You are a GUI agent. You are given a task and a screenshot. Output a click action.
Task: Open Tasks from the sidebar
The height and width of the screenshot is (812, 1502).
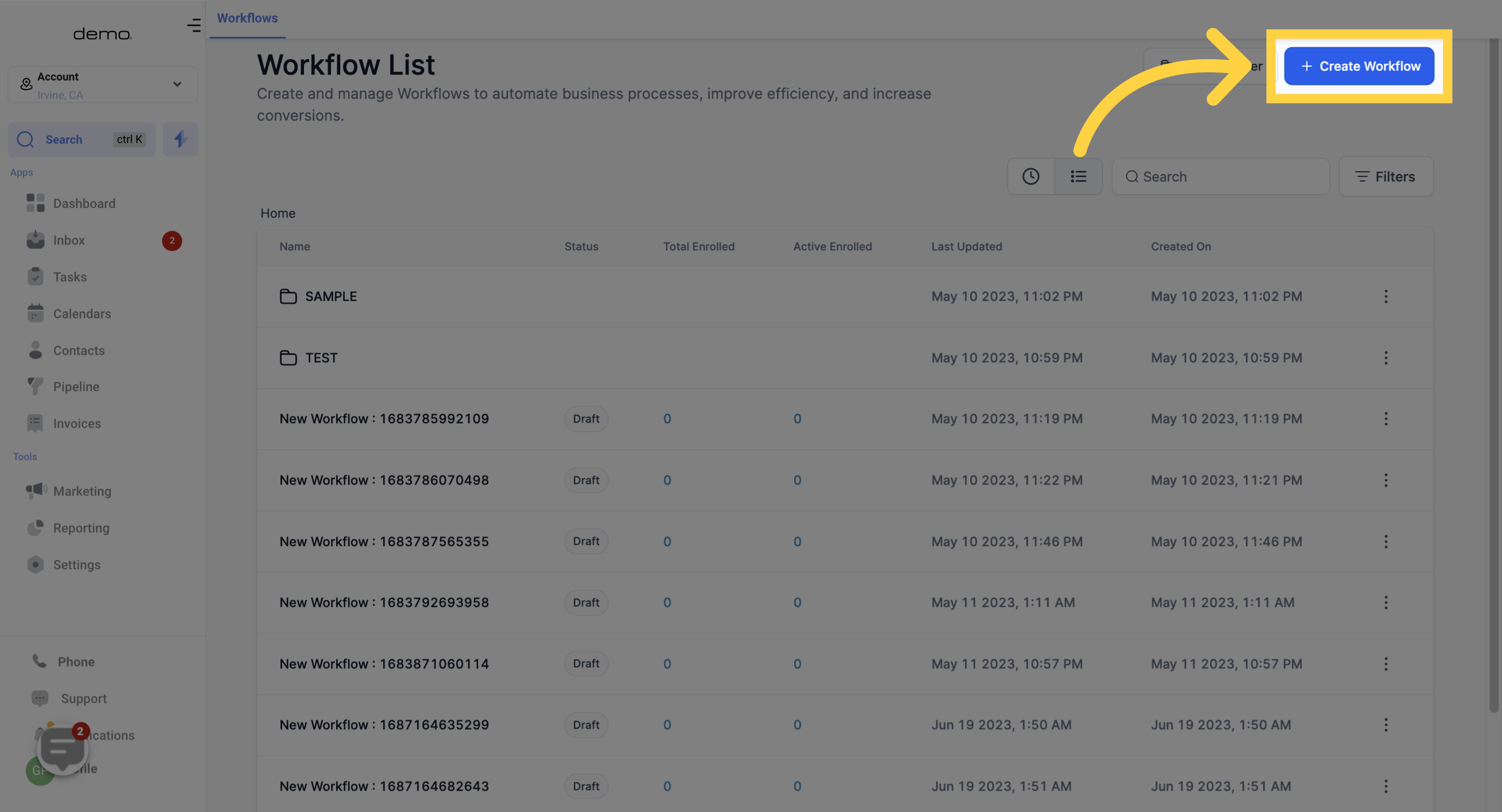tap(57, 277)
